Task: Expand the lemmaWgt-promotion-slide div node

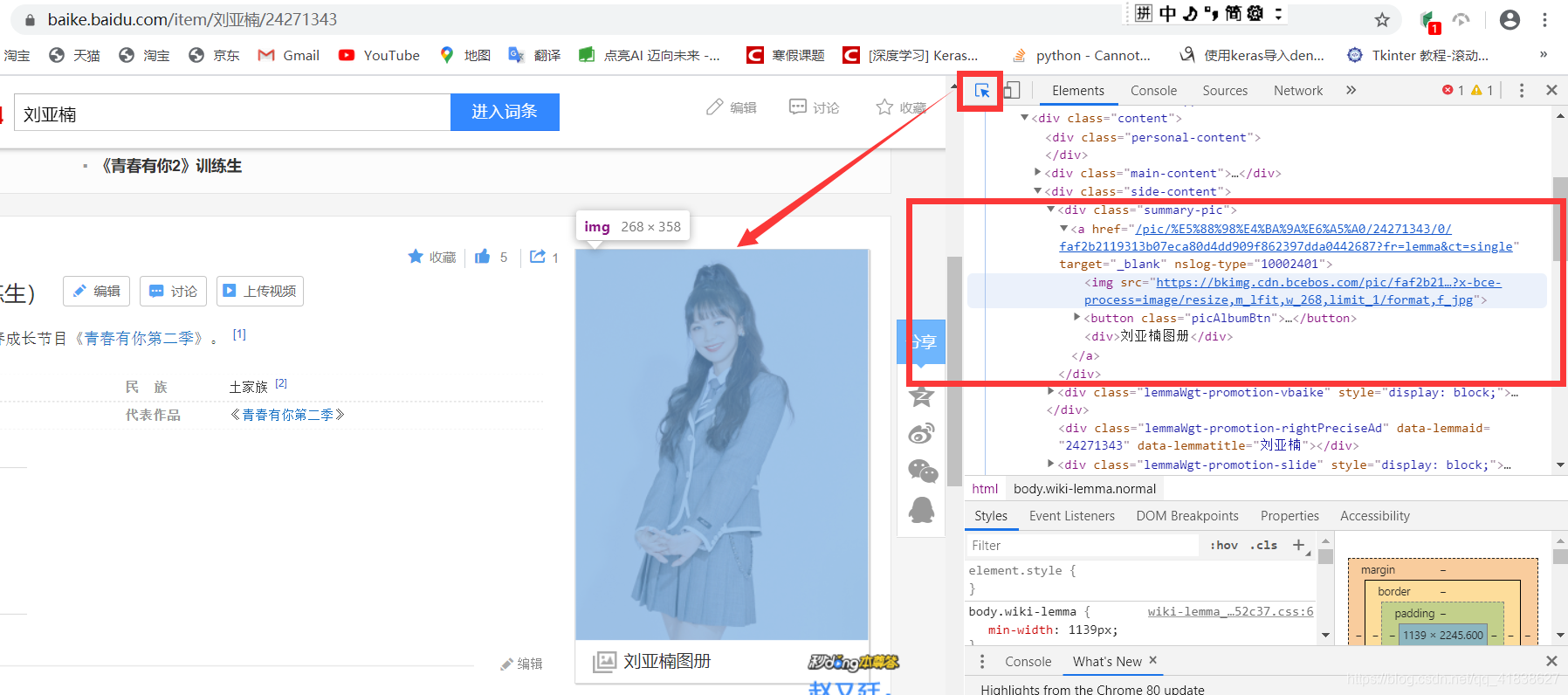Action: (x=1051, y=464)
